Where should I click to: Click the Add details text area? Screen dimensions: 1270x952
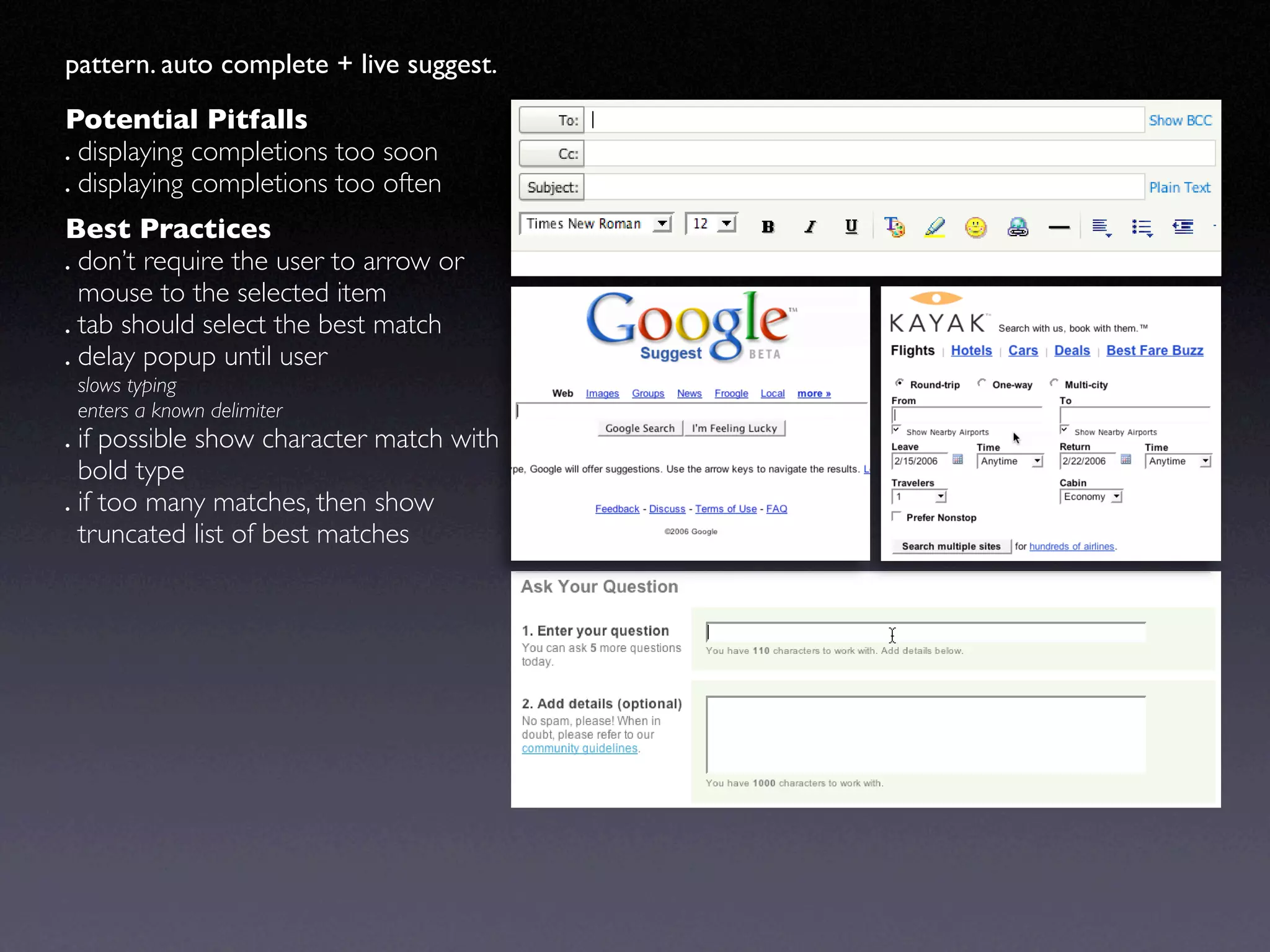(926, 734)
